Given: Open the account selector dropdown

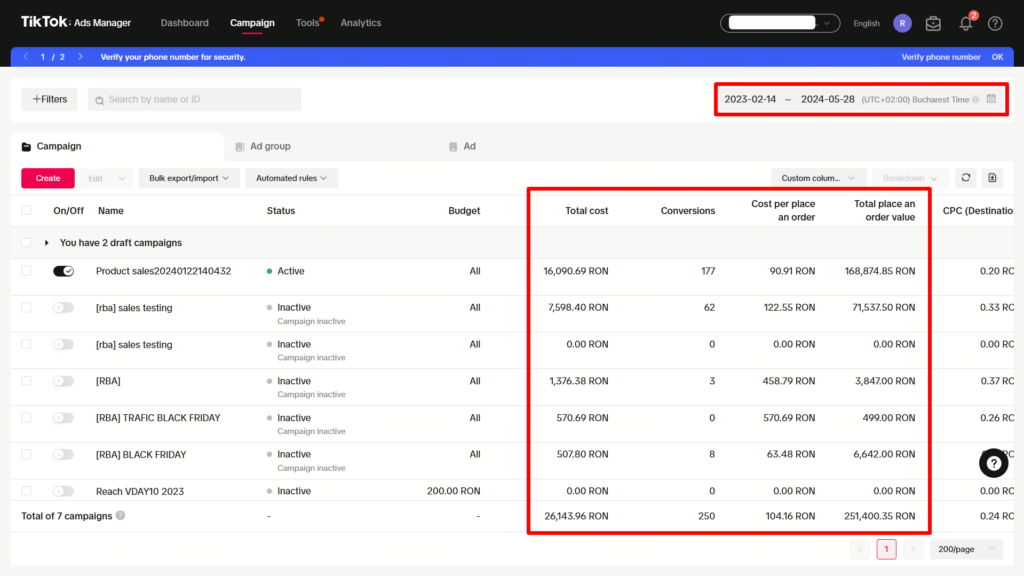Looking at the screenshot, I should pos(780,23).
